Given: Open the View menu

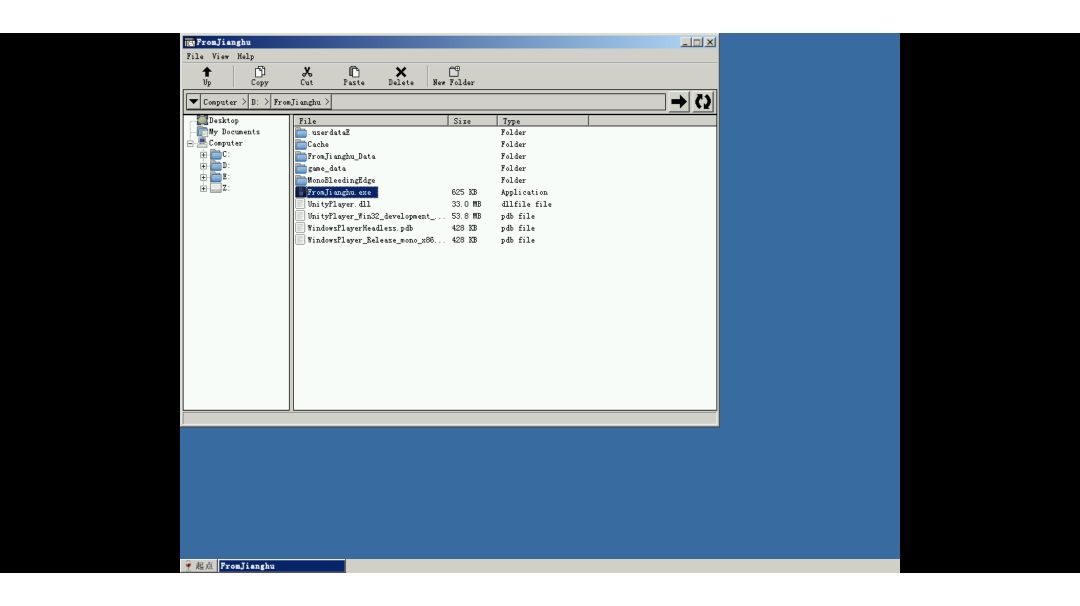Looking at the screenshot, I should (220, 57).
